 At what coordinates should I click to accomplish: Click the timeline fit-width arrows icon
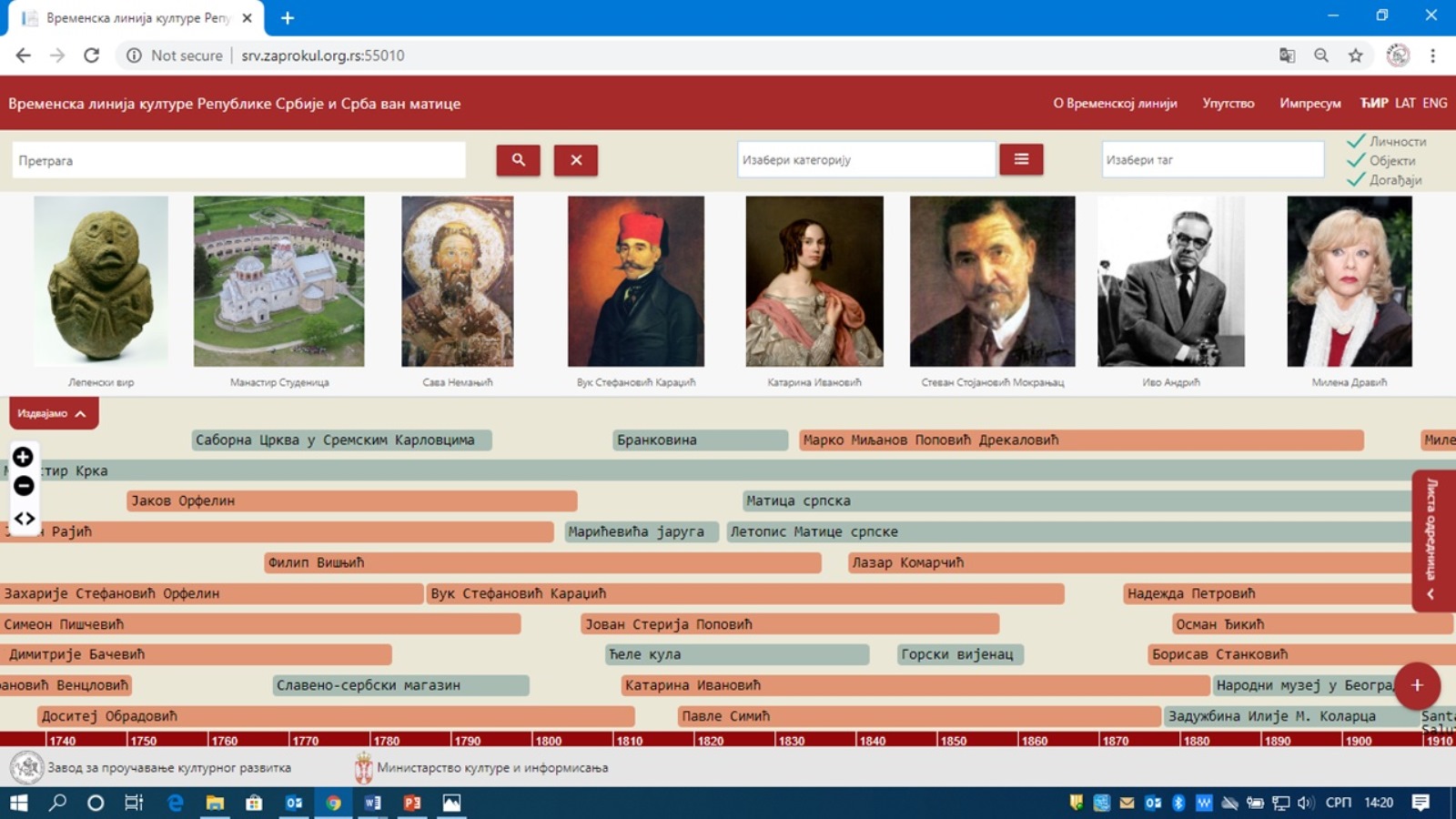pyautogui.click(x=24, y=519)
